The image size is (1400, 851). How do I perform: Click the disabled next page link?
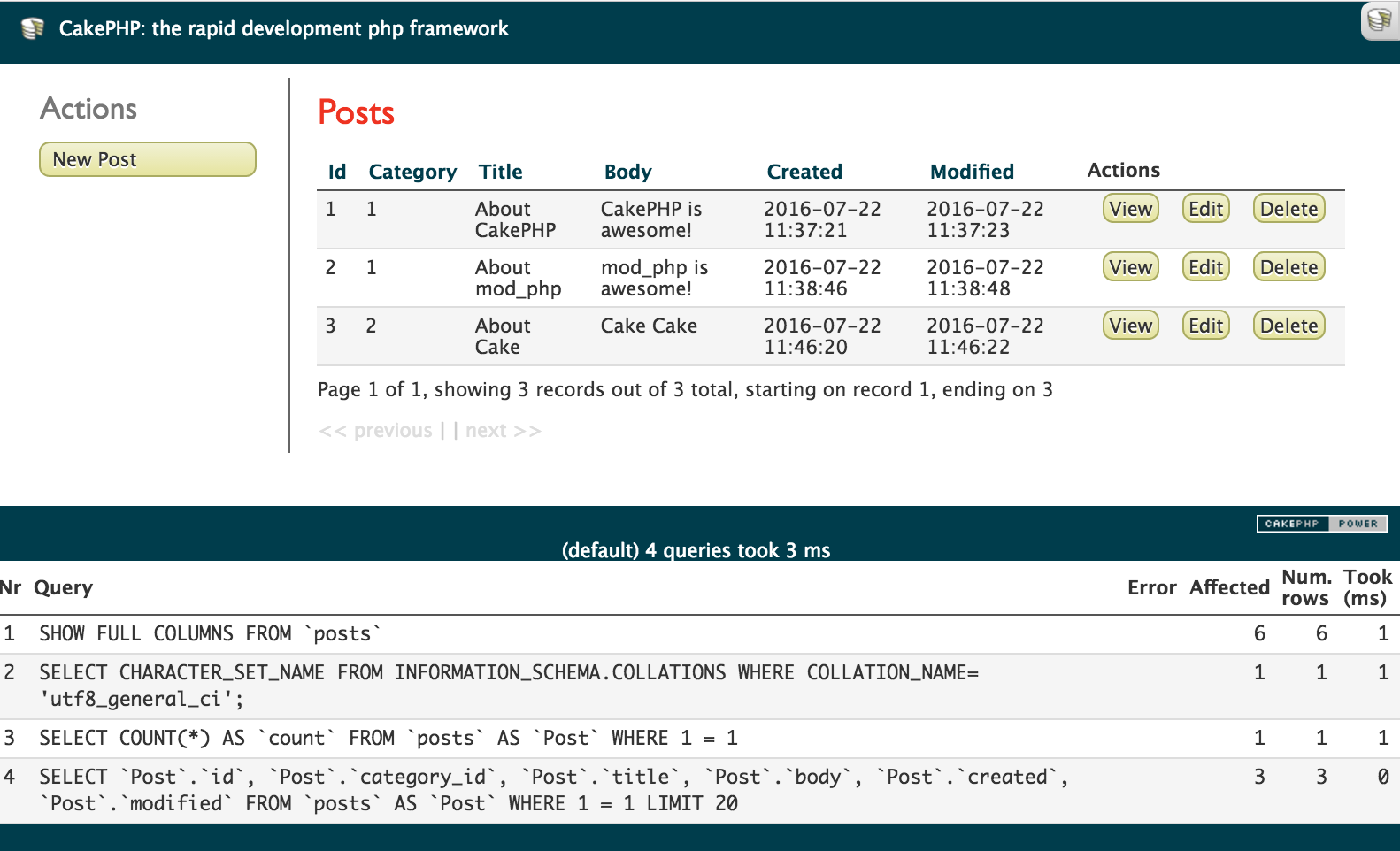504,431
